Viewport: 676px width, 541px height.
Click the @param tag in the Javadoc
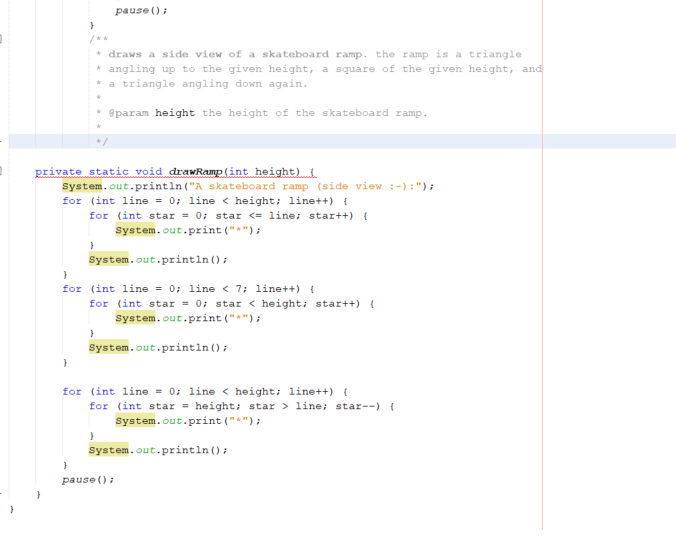click(128, 113)
